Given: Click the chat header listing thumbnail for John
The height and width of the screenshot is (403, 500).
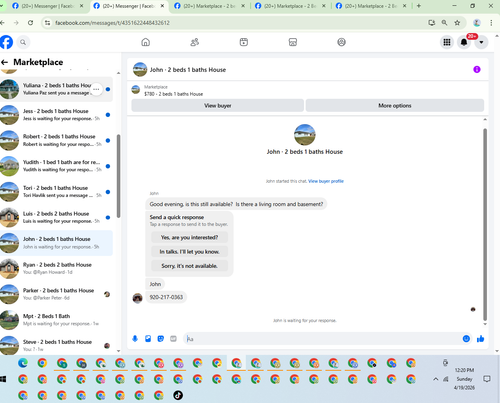Looking at the screenshot, I should point(140,69).
